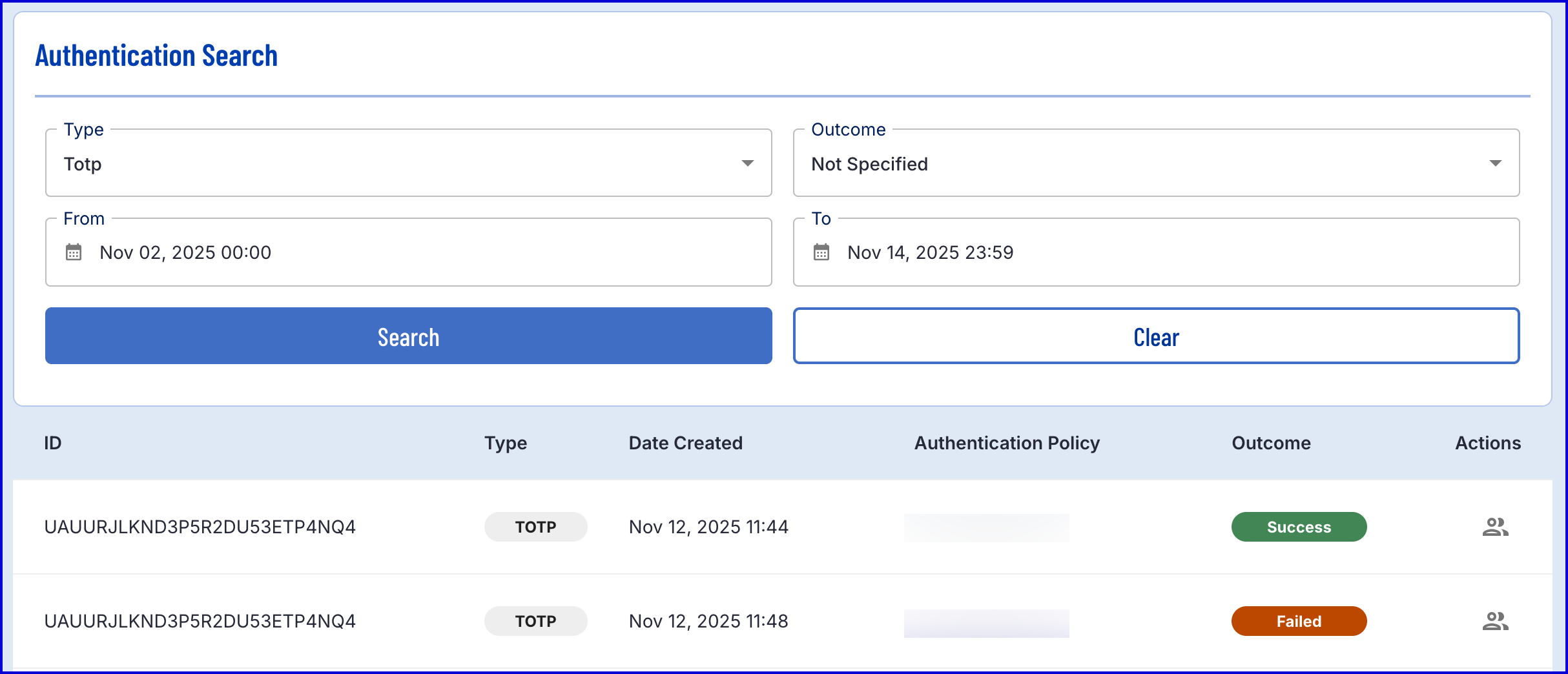Open users action for the Failed row
This screenshot has width=1568, height=674.
[x=1495, y=622]
